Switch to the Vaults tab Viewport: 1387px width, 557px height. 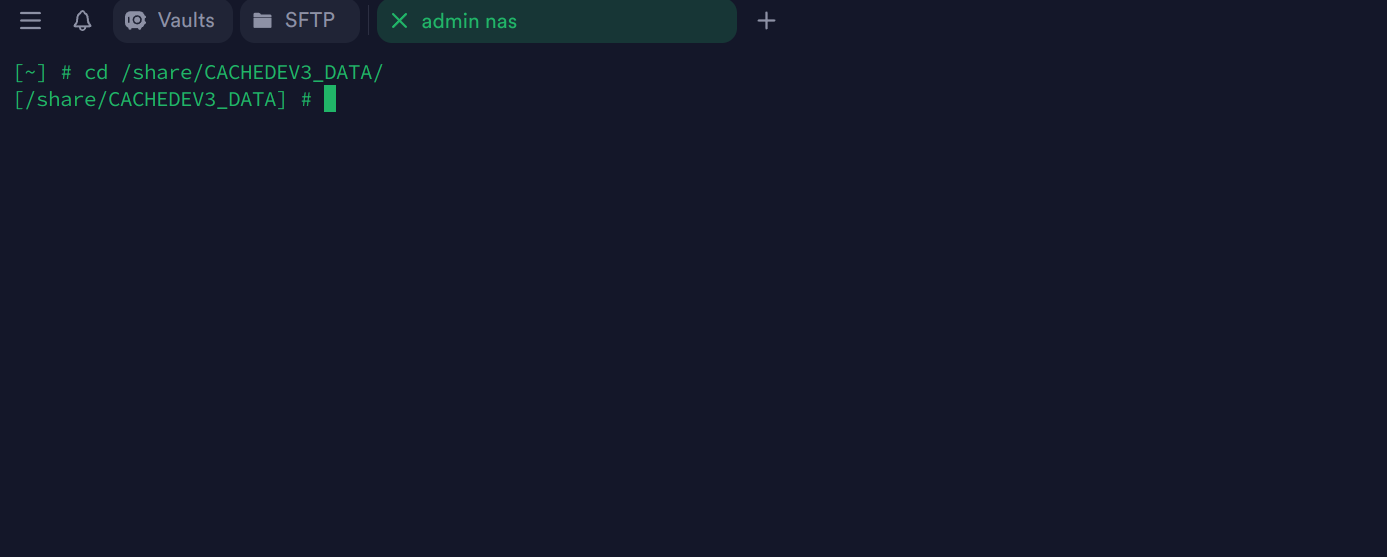click(173, 20)
